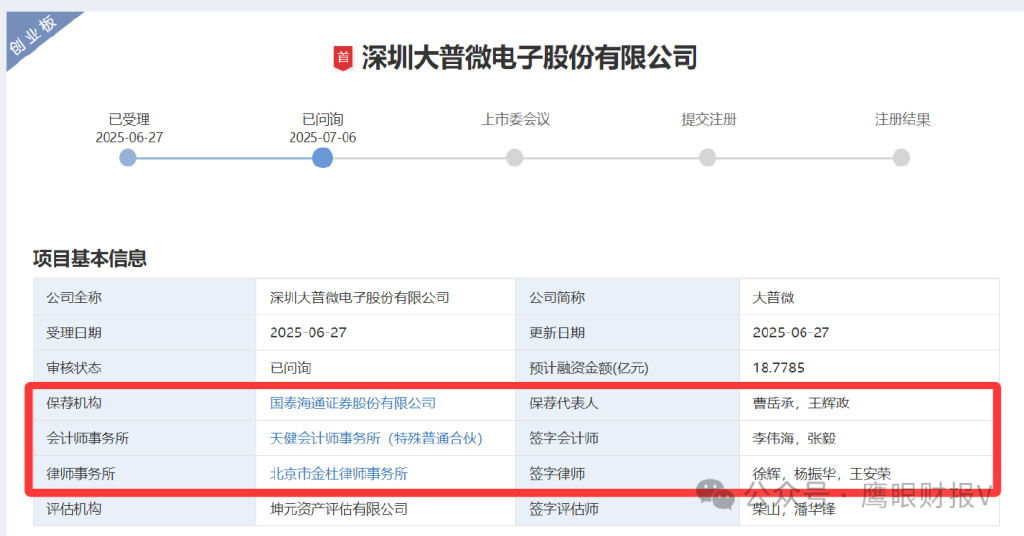The image size is (1024, 536).
Task: Click the 已问询 stage label
Action: tap(323, 119)
